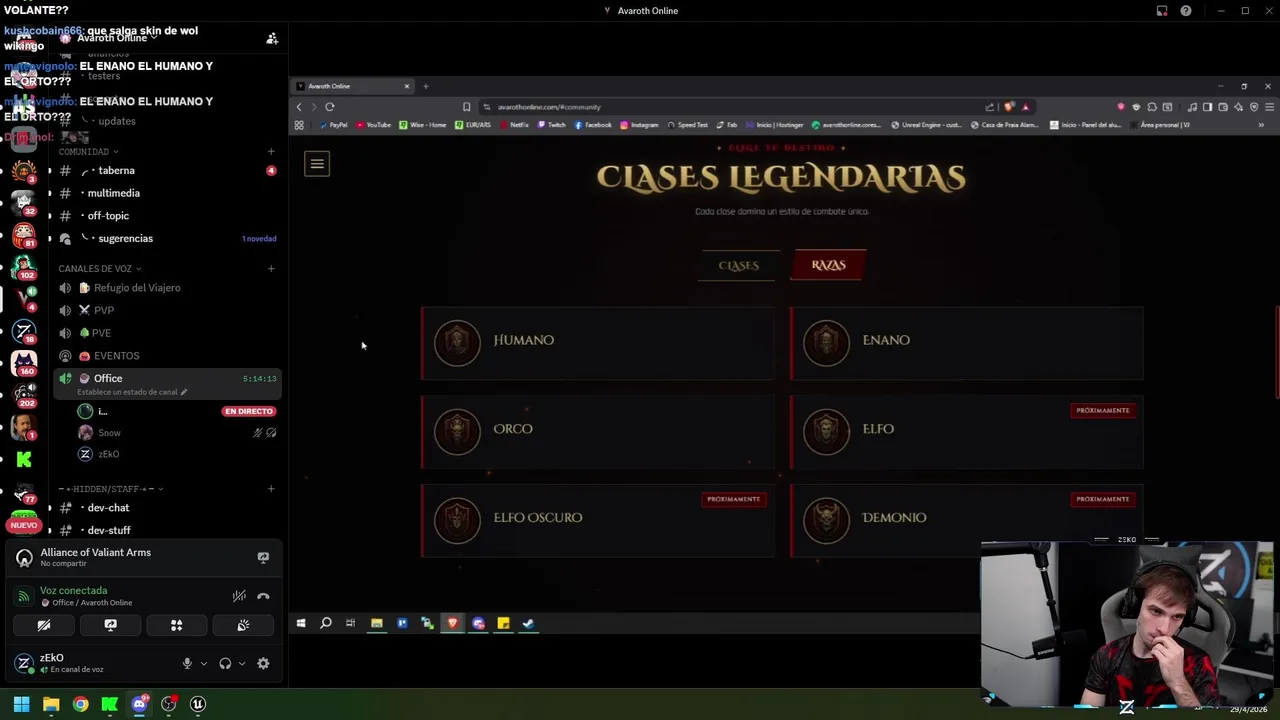Open the Instagram bookmark
Viewport: 1280px width, 720px height.
pyautogui.click(x=639, y=125)
